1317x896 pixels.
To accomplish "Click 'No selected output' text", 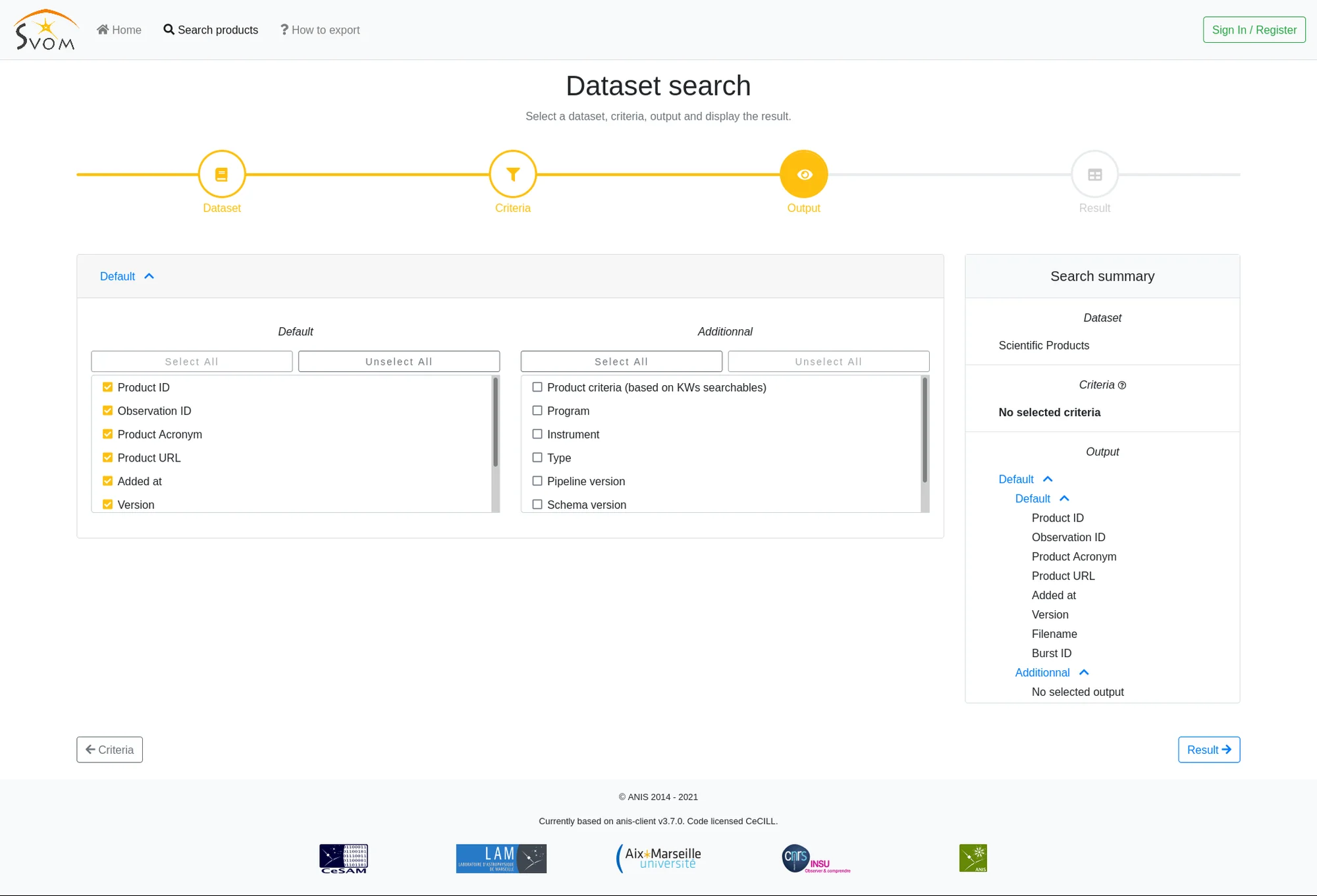I will point(1078,692).
